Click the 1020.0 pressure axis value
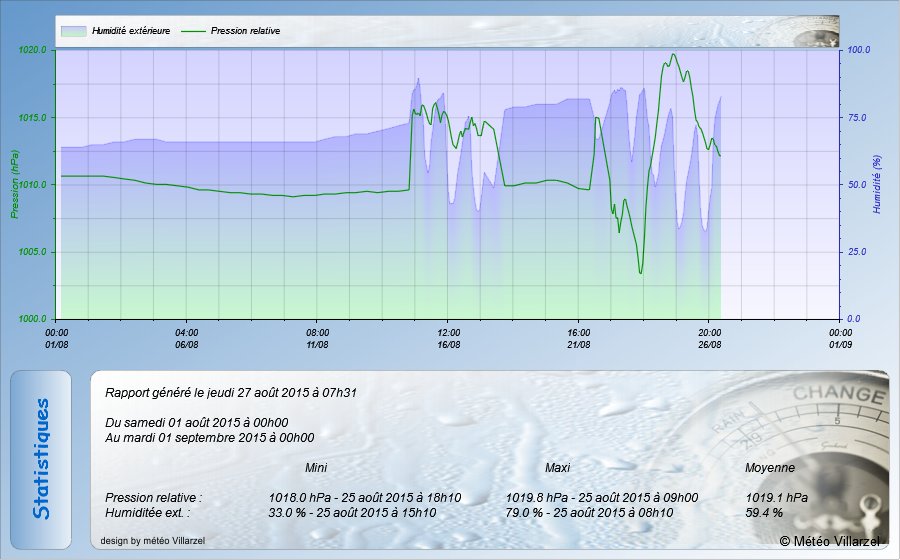The width and height of the screenshot is (900, 560). click(32, 50)
